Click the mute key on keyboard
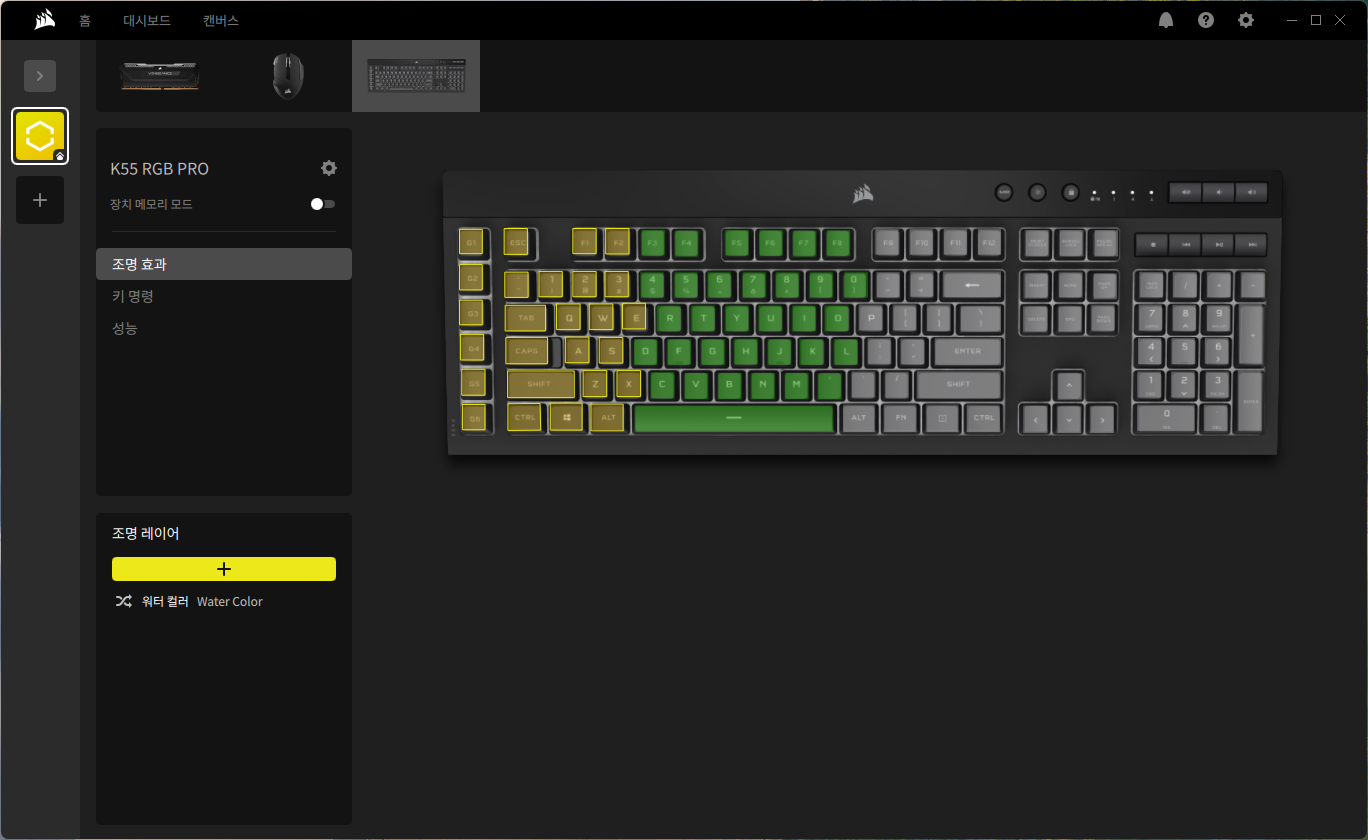This screenshot has height=840, width=1368. 1185,192
